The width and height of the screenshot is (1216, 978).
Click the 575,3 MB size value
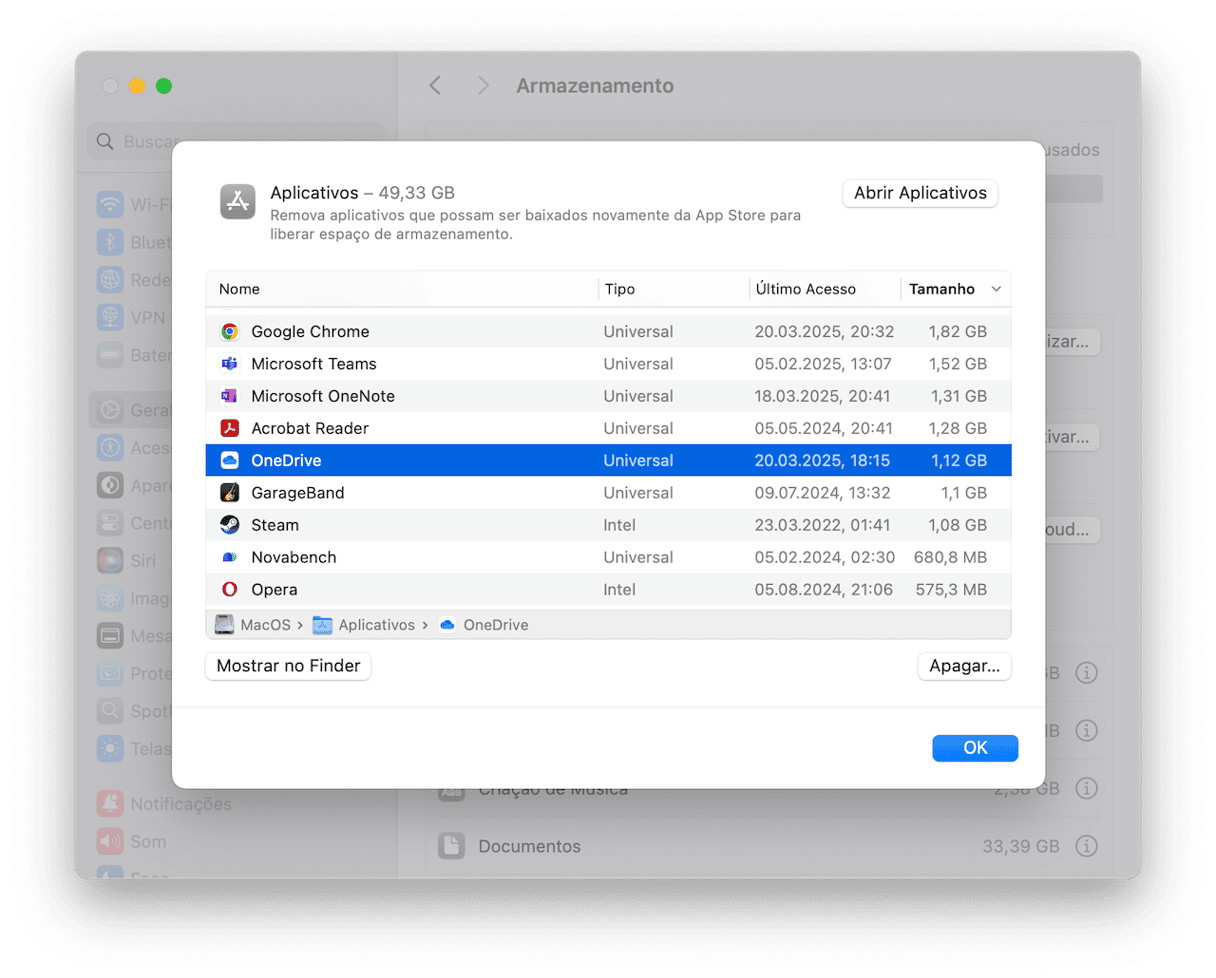(x=951, y=590)
